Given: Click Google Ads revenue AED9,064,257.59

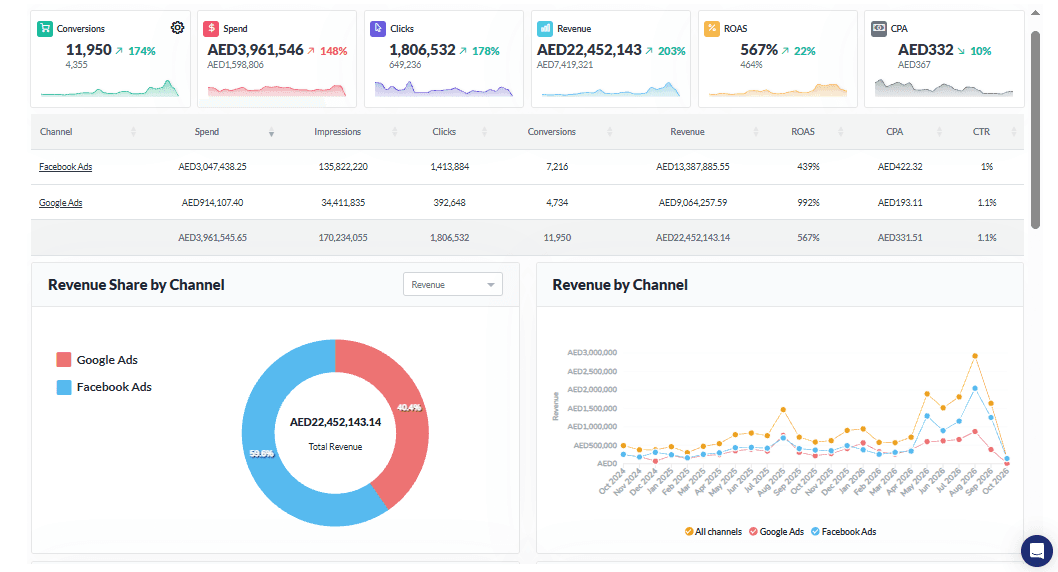Looking at the screenshot, I should (x=693, y=202).
